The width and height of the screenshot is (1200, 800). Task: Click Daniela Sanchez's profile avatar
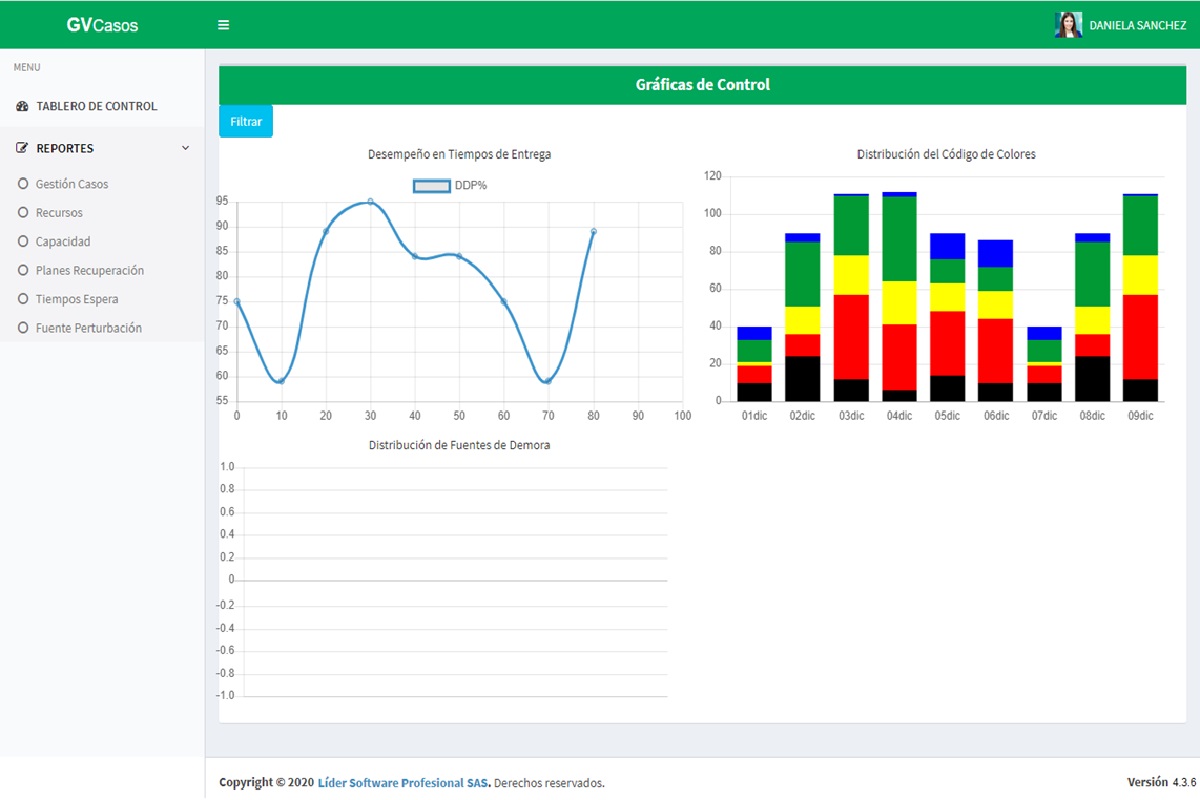point(1068,25)
